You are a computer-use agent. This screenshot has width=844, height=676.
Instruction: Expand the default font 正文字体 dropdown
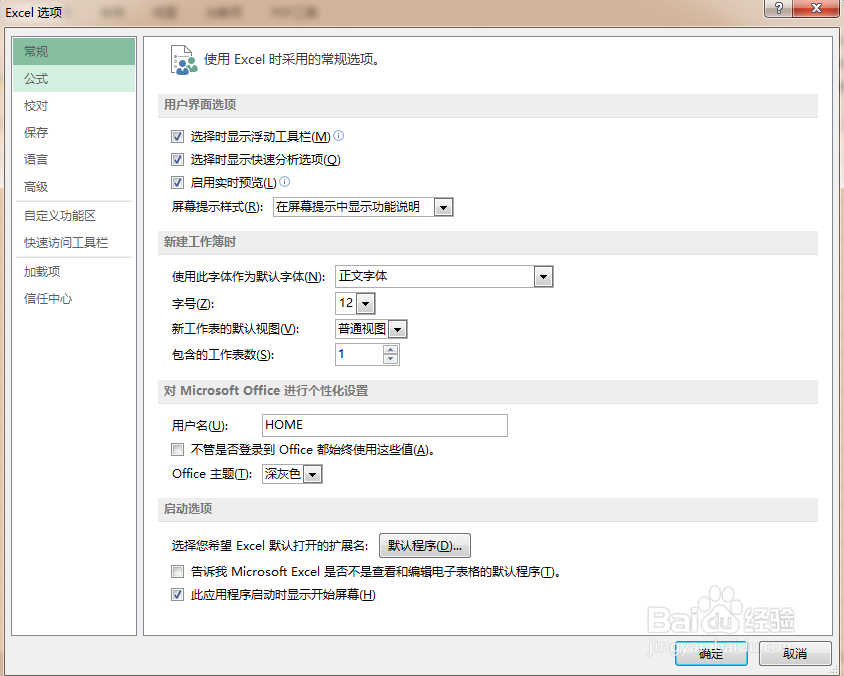tap(543, 277)
